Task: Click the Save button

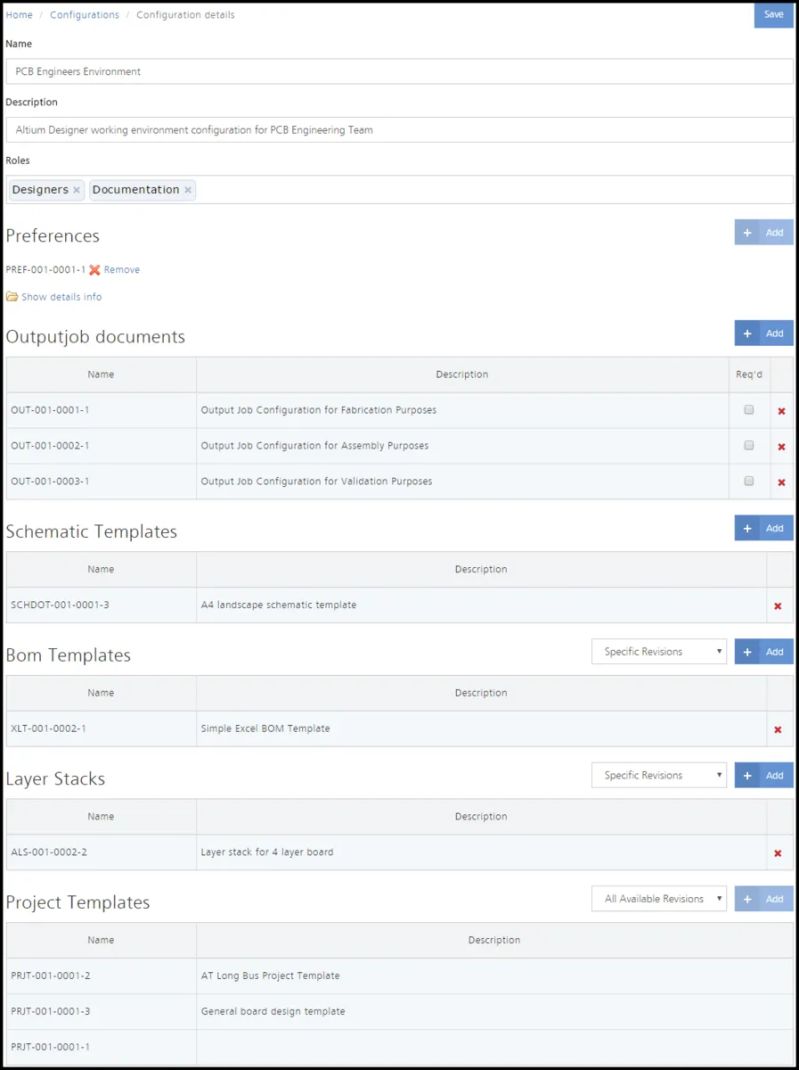Action: tap(774, 14)
